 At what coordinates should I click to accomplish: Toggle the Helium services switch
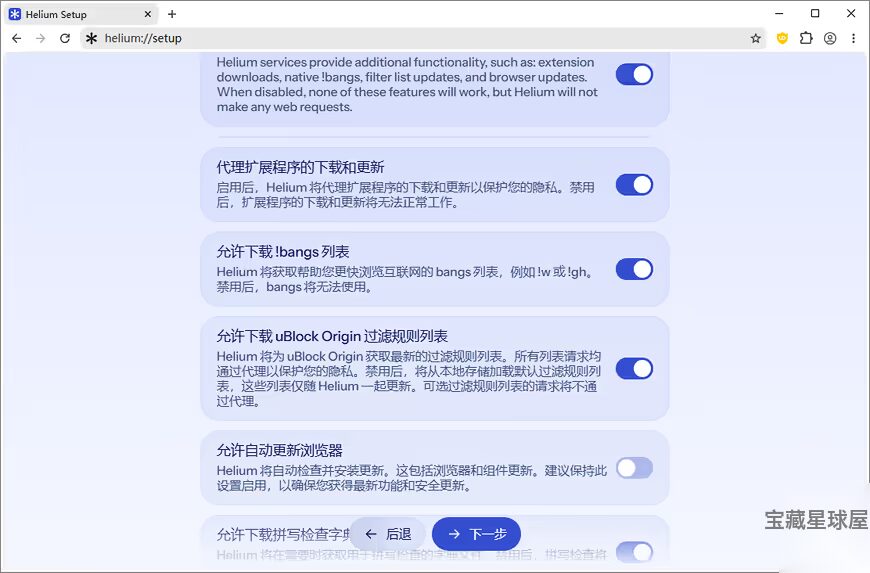pos(634,74)
